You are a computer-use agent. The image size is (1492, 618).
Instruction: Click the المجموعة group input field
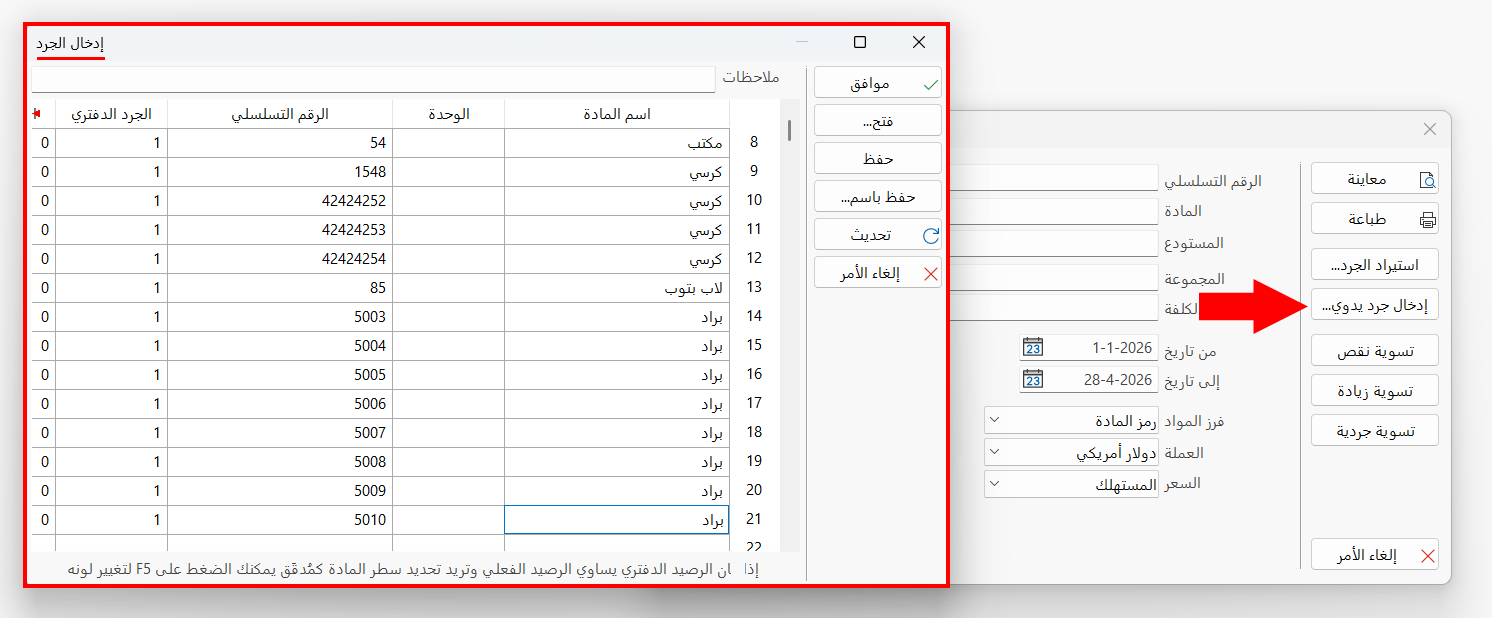(x=1053, y=277)
